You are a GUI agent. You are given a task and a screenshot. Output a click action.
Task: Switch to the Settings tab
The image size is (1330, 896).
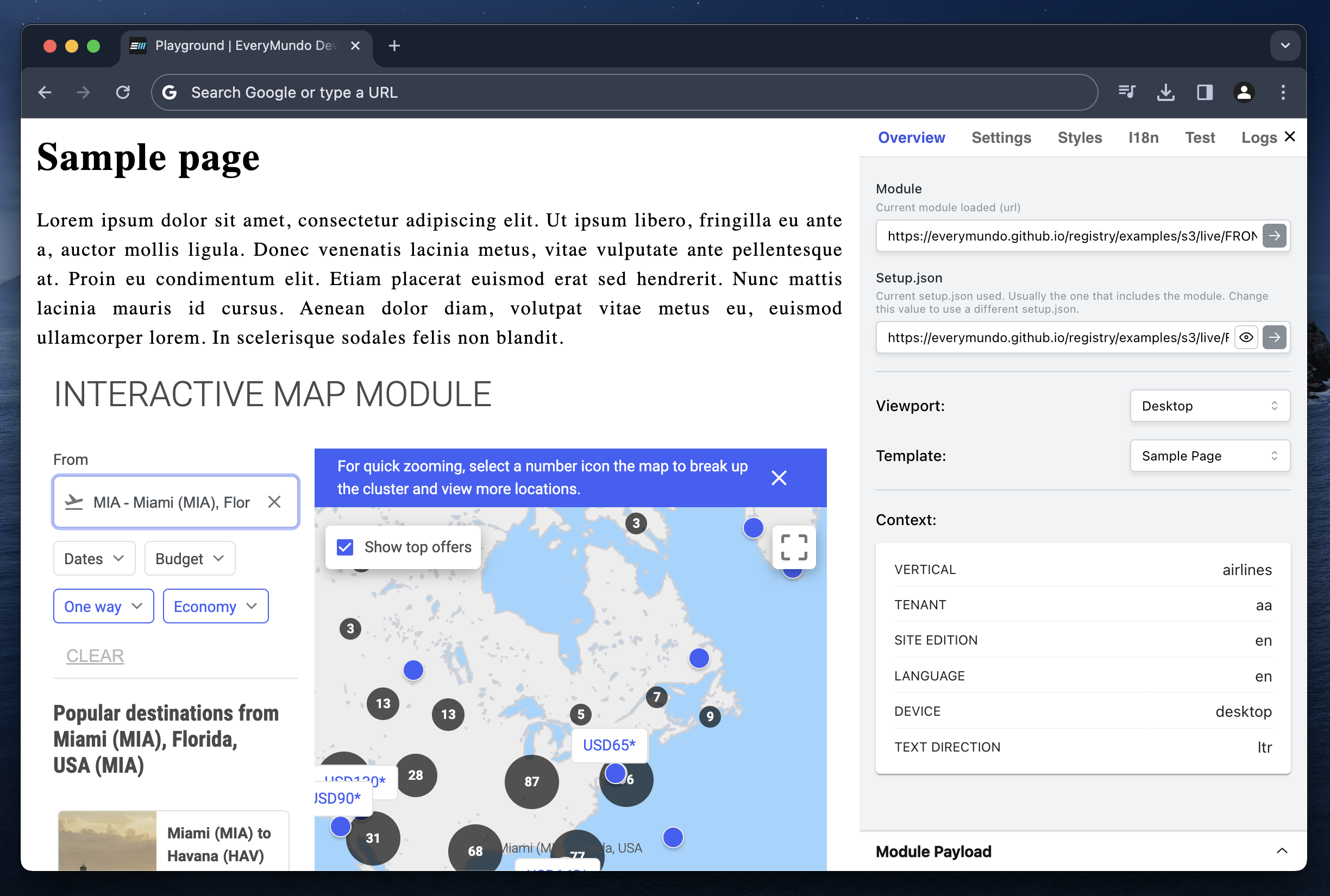click(1001, 137)
